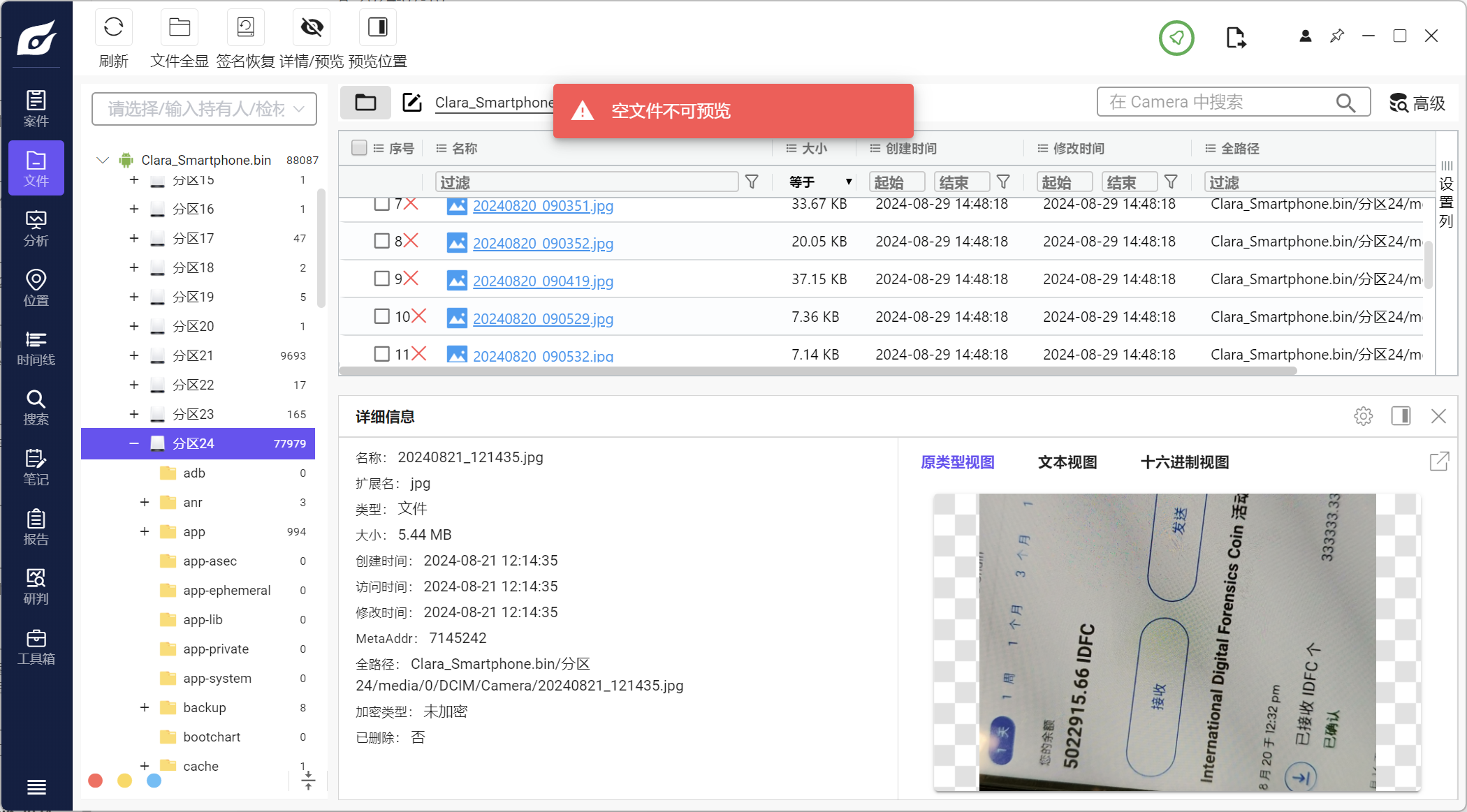Screen dimensions: 1467x812
Task: Expand the 分区21 node
Action: coord(133,355)
